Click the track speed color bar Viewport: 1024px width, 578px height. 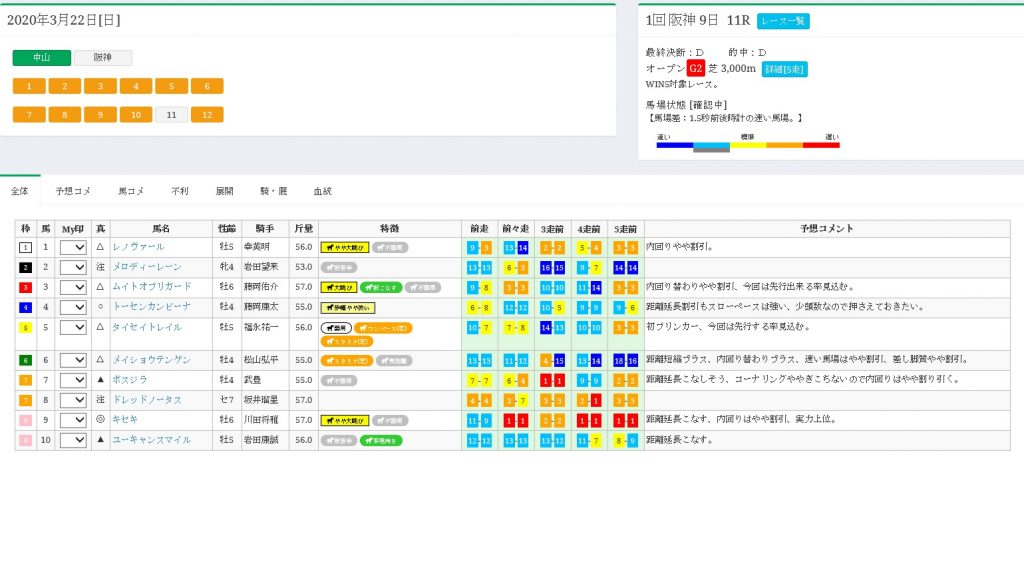point(747,146)
